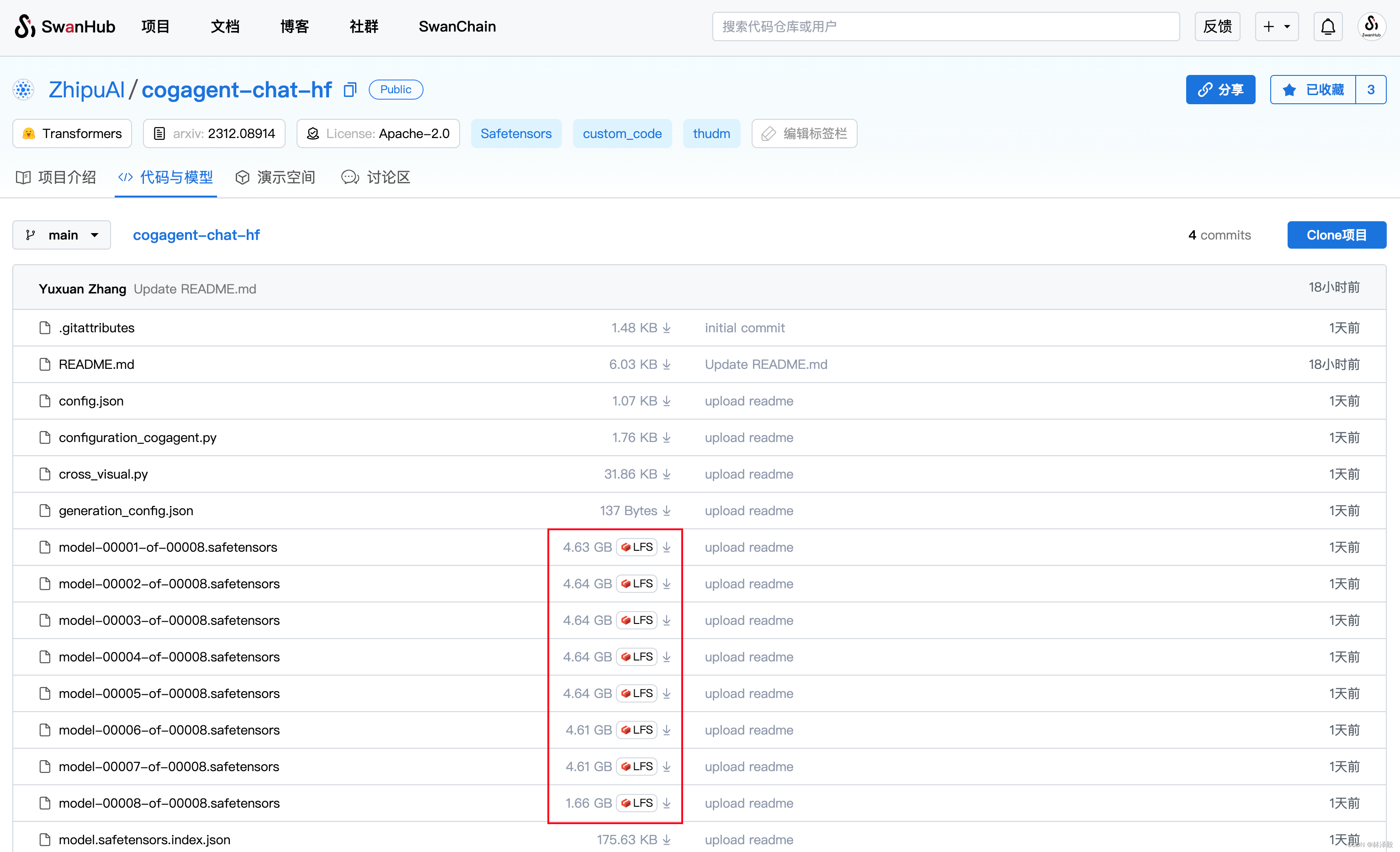Screen dimensions: 1400x852
Task: Open the notifications bell
Action: point(1328,26)
